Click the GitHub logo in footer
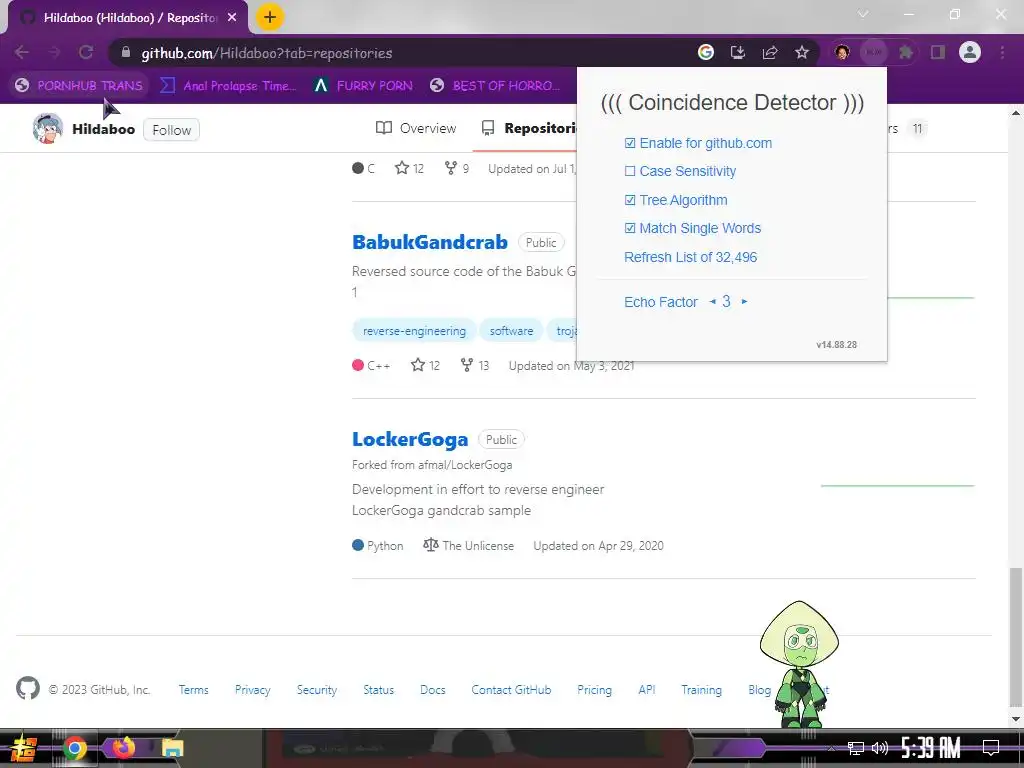Screen dimensions: 1024x768 tap(27, 688)
